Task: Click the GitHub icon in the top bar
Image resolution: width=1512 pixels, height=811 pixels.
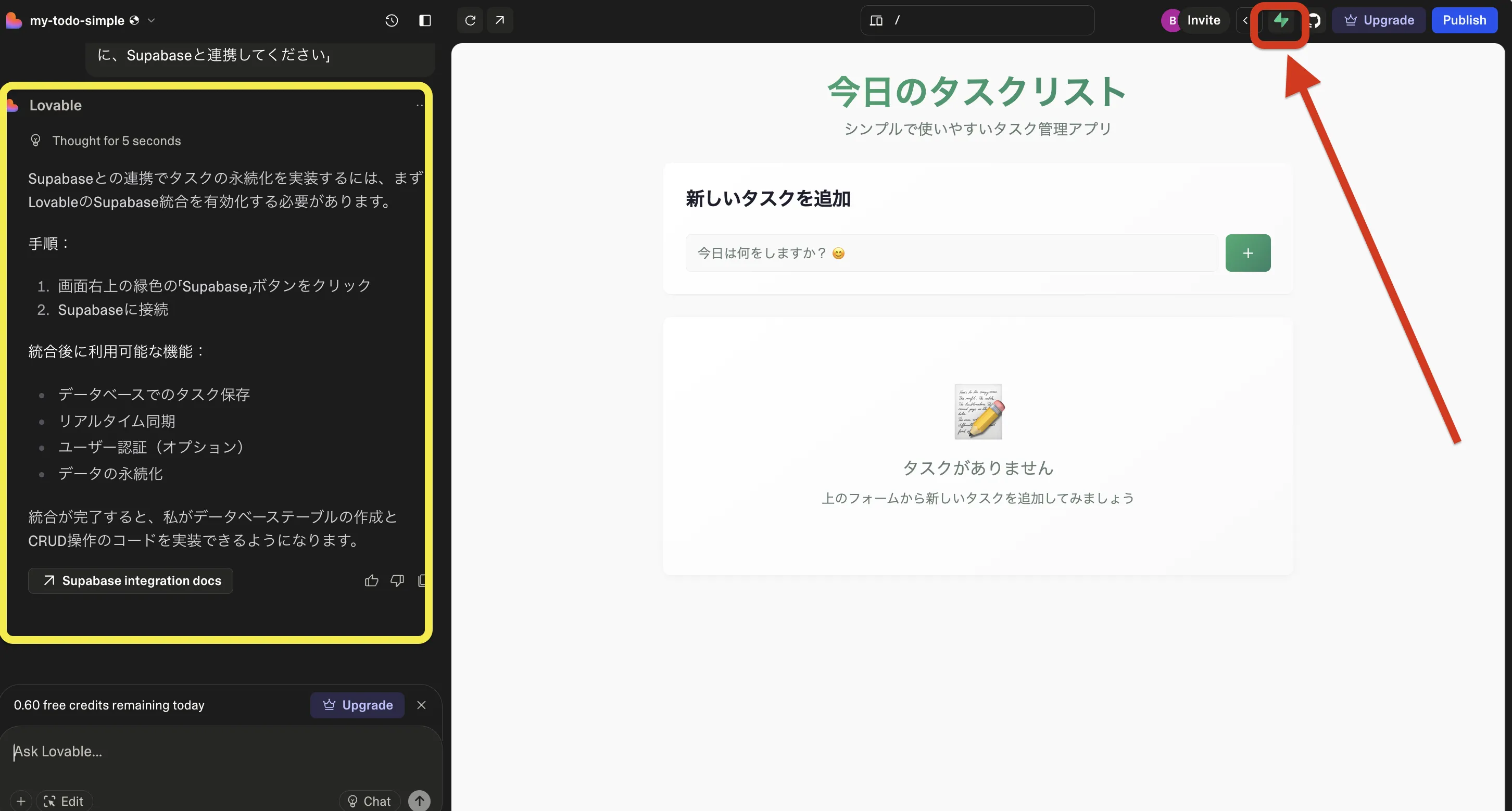Action: [1314, 20]
